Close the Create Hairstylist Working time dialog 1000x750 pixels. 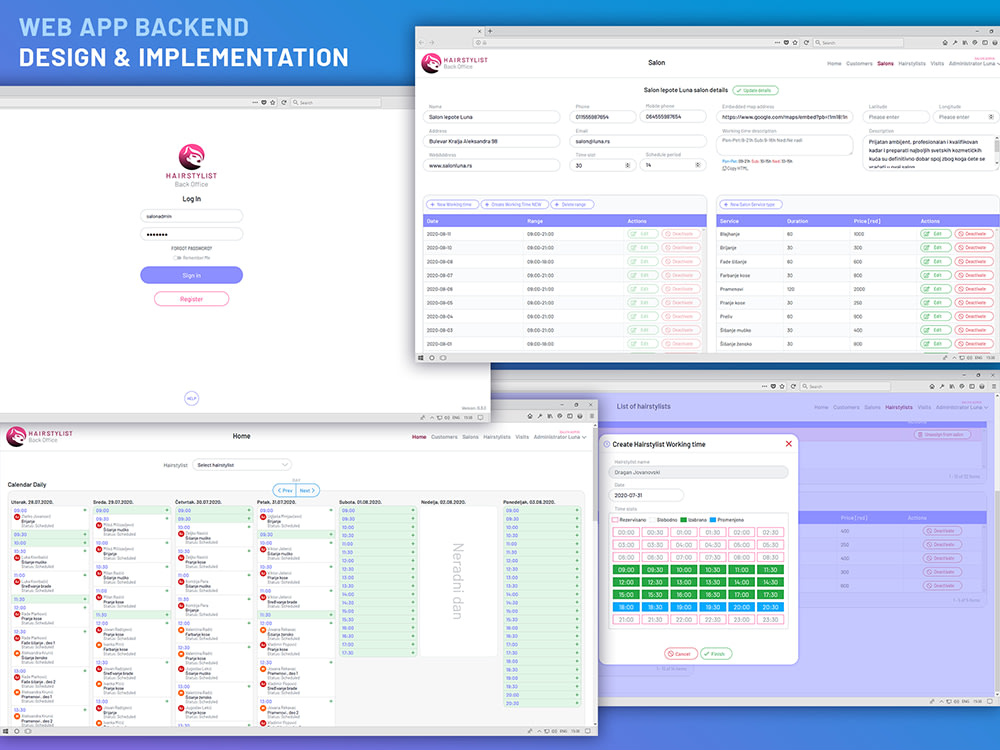click(789, 444)
